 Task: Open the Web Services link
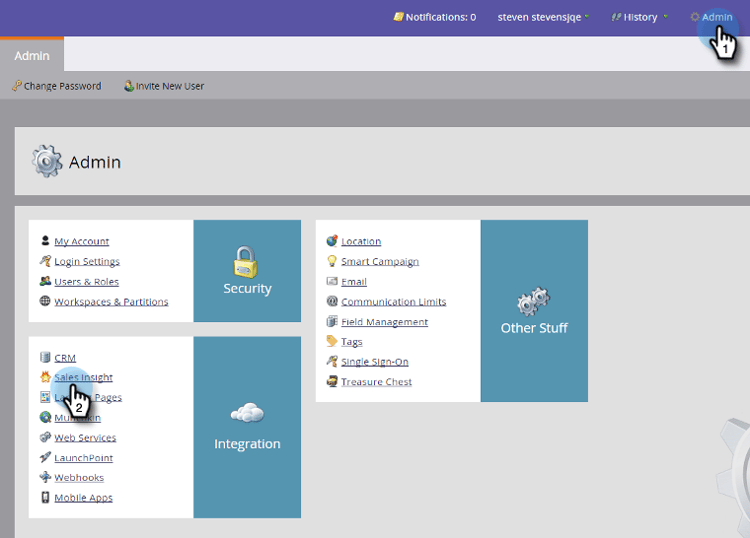(x=85, y=438)
